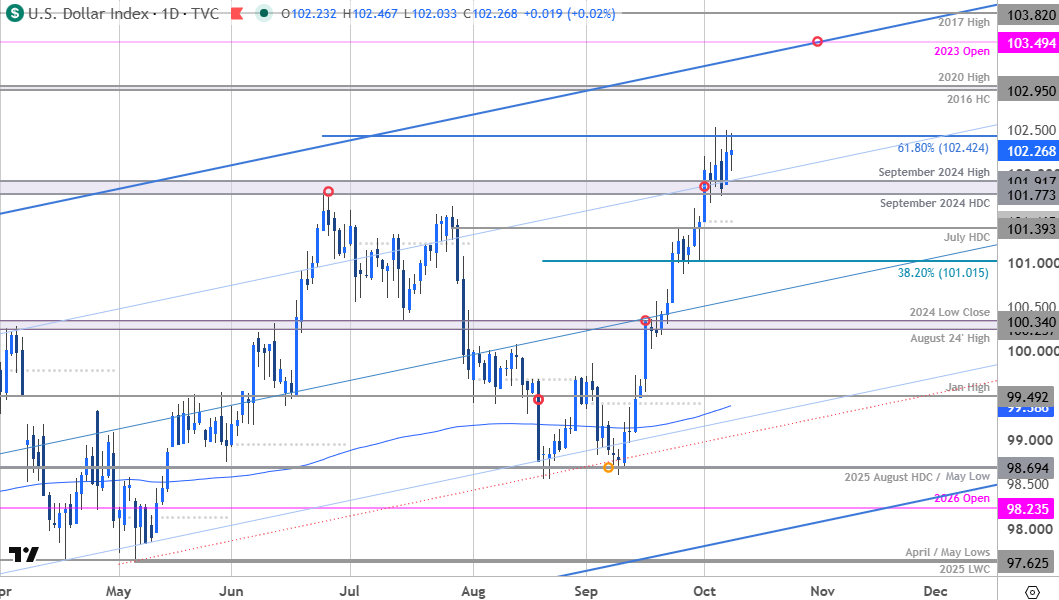The image size is (1059, 600).
Task: Click the close value C102.268
Action: click(x=490, y=14)
